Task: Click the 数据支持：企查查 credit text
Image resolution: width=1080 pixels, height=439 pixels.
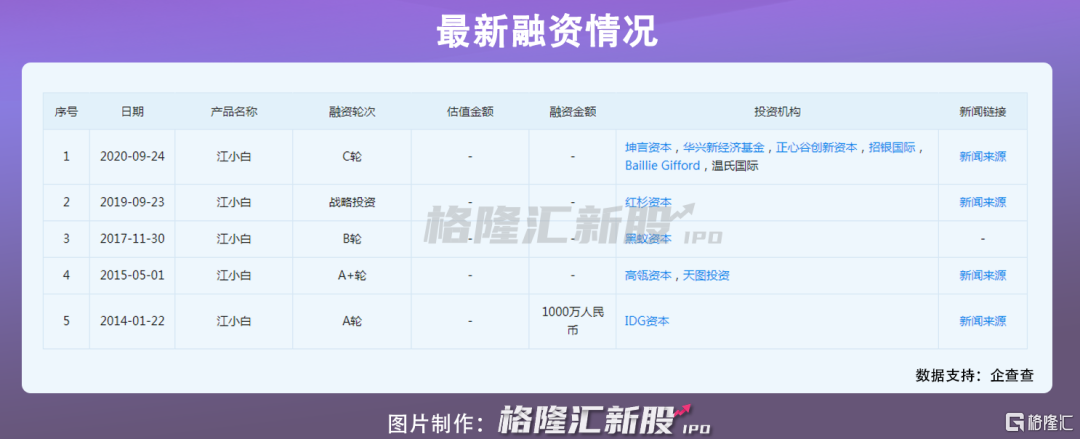Action: 974,375
